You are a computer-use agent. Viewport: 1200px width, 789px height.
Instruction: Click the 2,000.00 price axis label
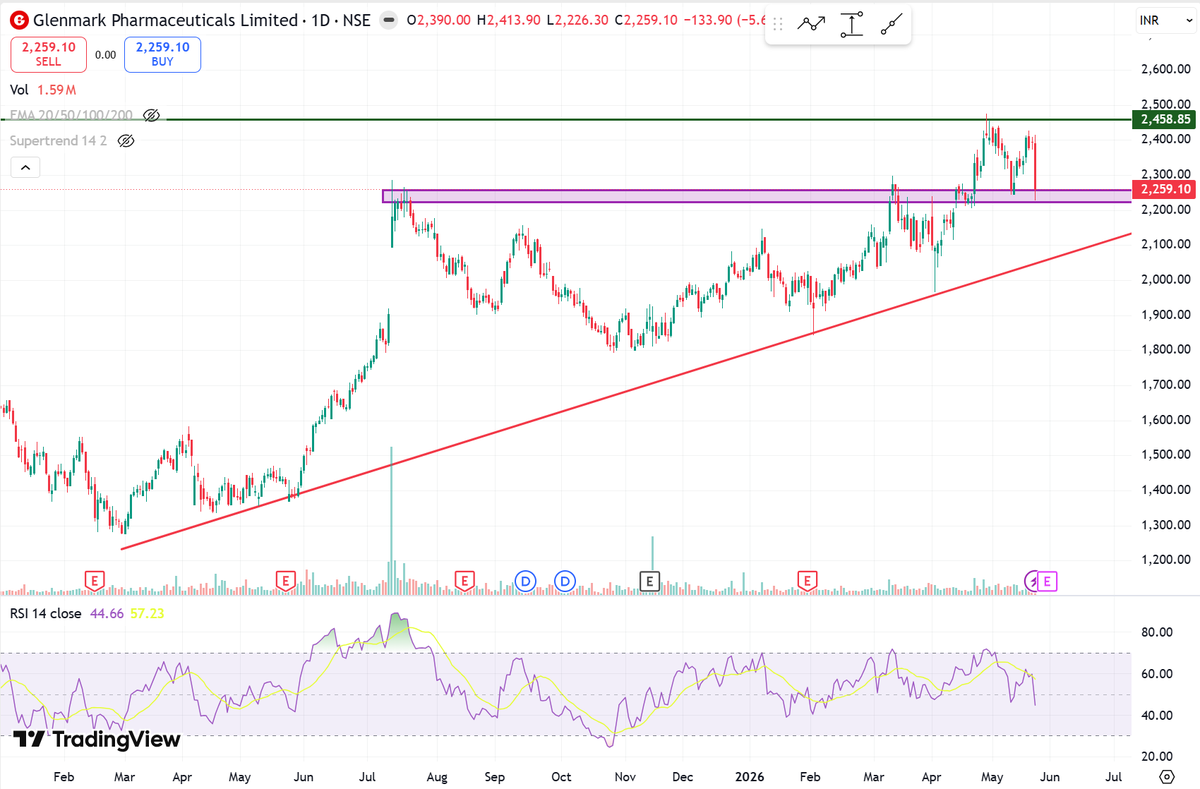click(x=1165, y=279)
